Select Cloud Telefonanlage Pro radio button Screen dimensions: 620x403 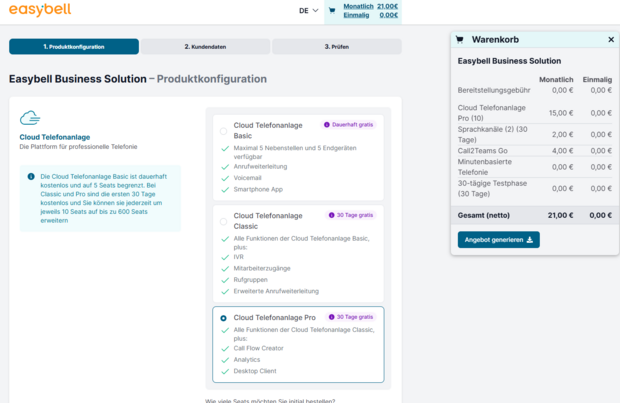point(223,318)
